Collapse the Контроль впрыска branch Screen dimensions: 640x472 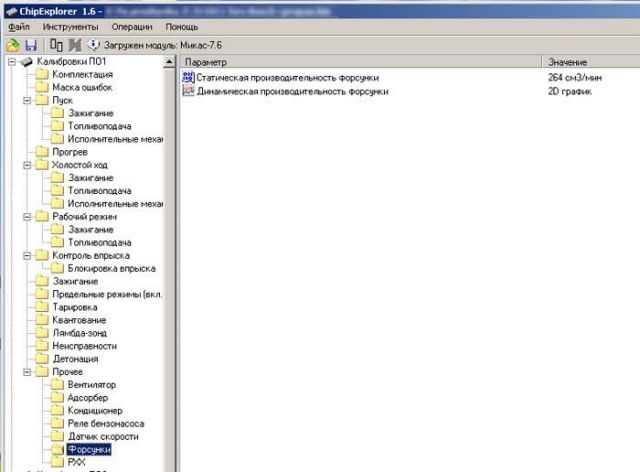click(26, 256)
